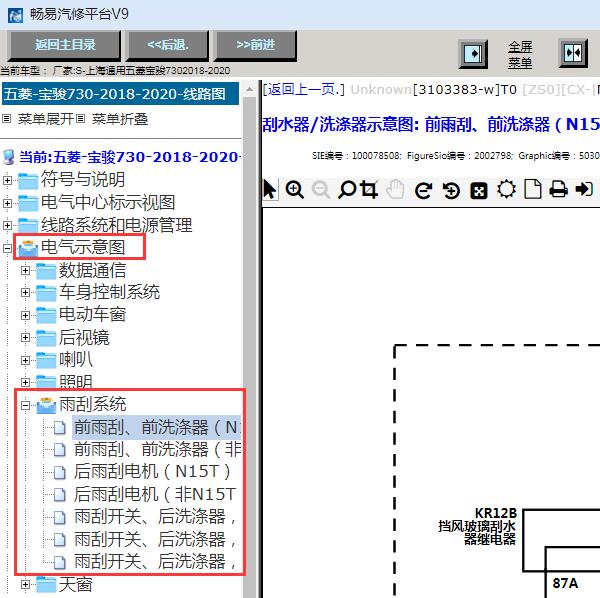Select the 天窗 folder label
This screenshot has width=600, height=598.
click(75, 584)
